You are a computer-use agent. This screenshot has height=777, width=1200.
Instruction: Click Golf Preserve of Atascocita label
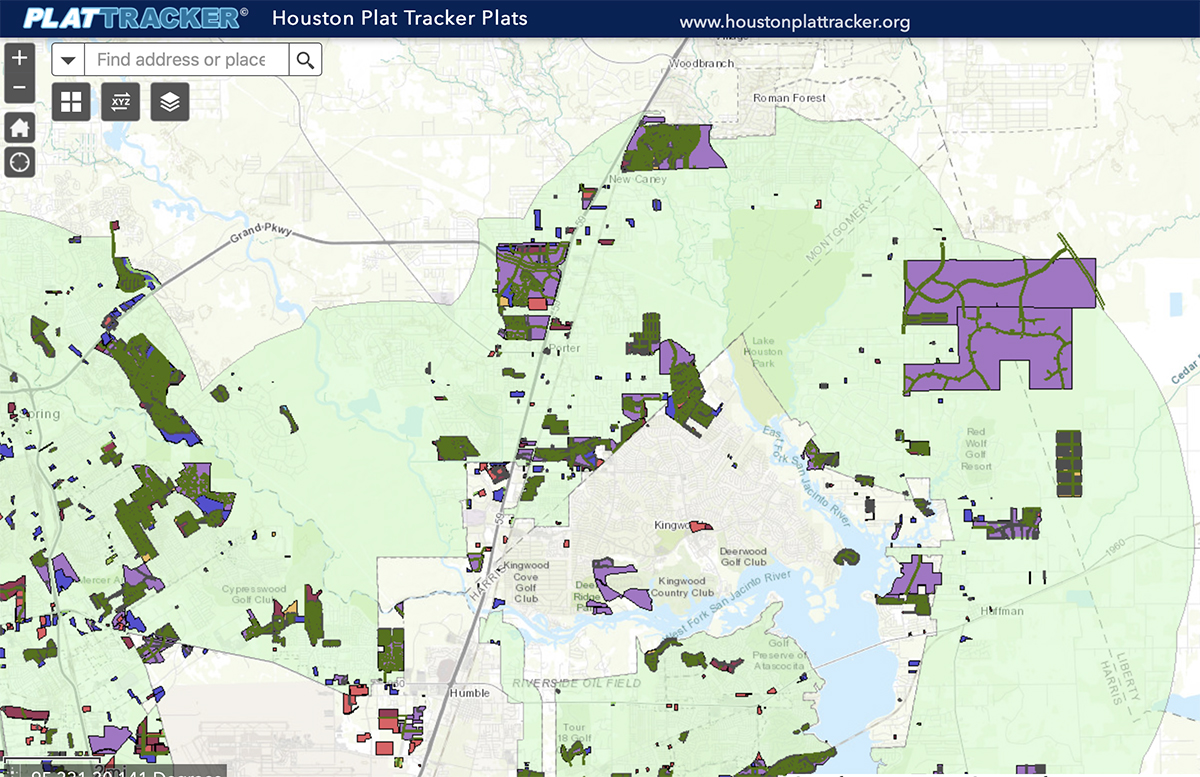click(x=779, y=655)
